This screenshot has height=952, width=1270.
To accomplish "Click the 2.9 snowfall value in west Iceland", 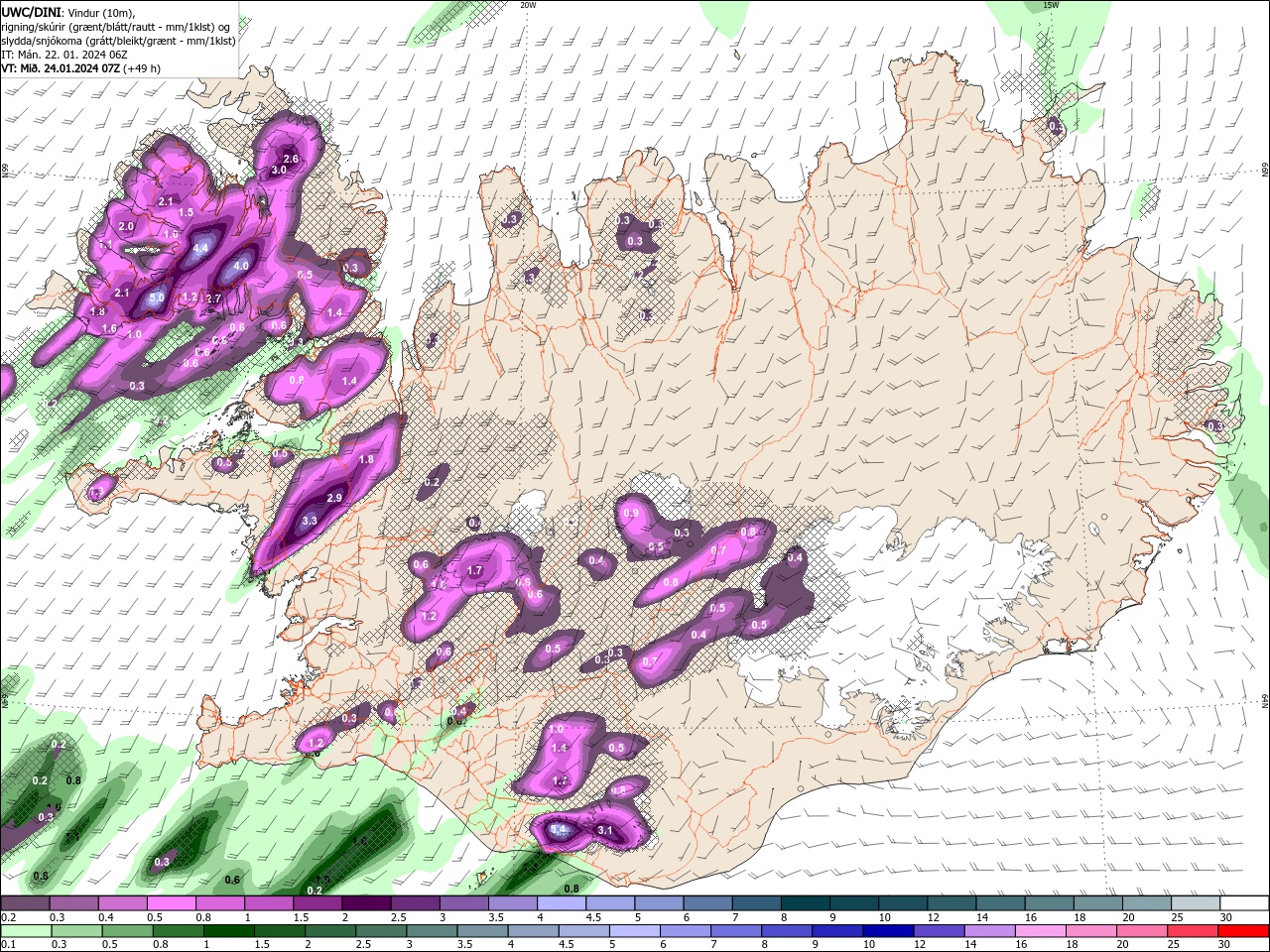I will [334, 498].
